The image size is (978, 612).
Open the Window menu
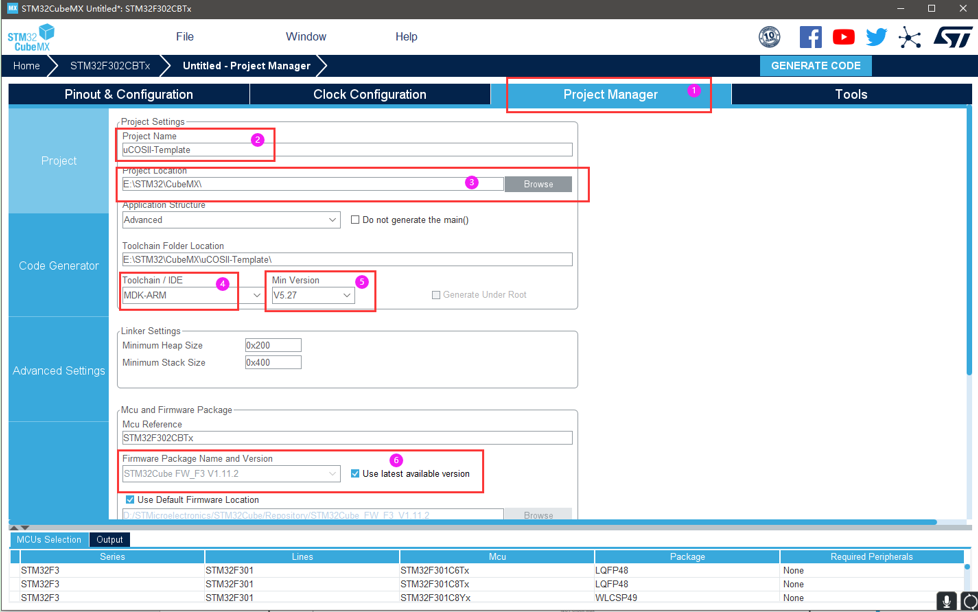pyautogui.click(x=306, y=37)
